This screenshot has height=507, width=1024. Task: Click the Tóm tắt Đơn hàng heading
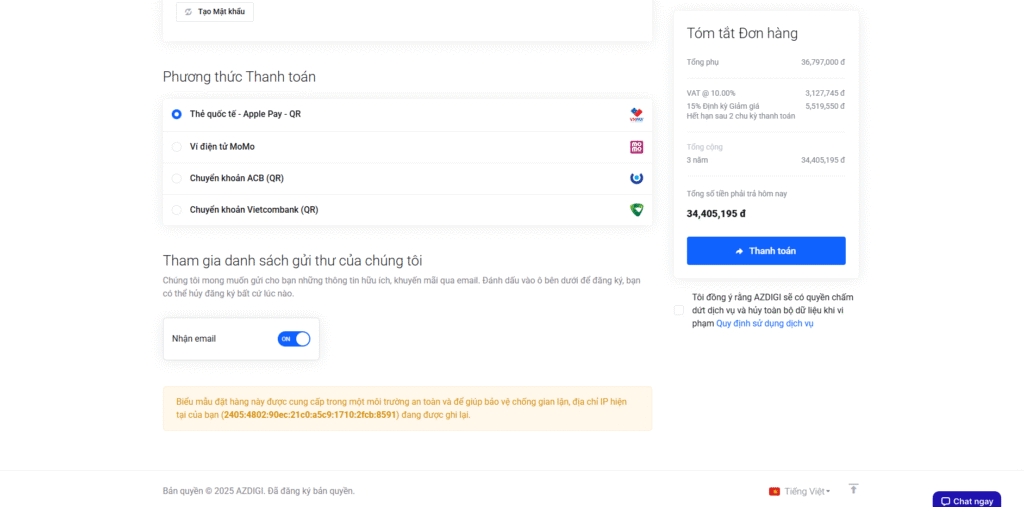[x=742, y=33]
